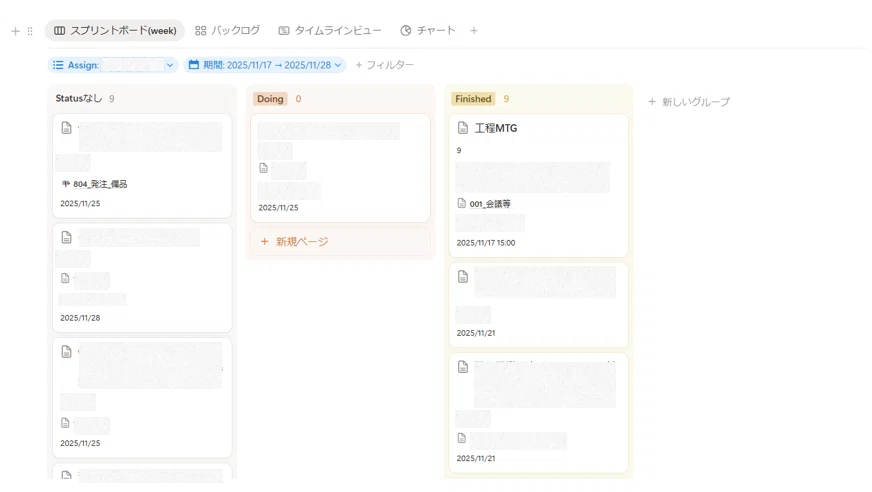This screenshot has height=492, width=872.
Task: Open the チャート tab
Action: tap(428, 31)
